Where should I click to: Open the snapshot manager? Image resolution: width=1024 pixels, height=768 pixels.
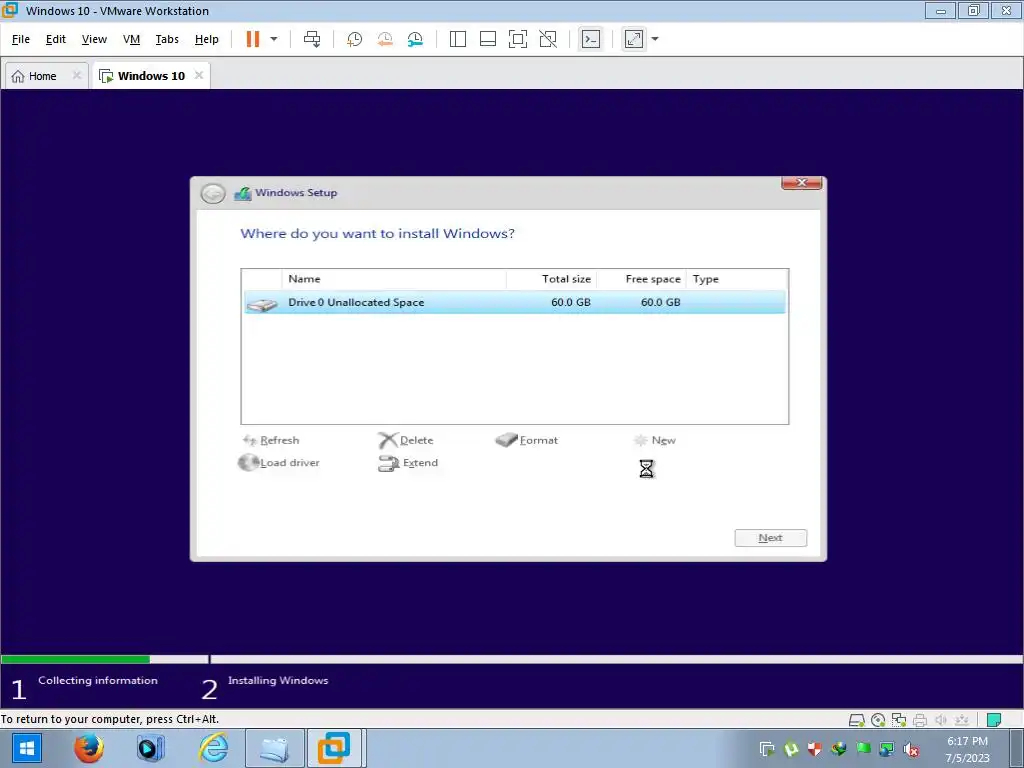coord(415,39)
